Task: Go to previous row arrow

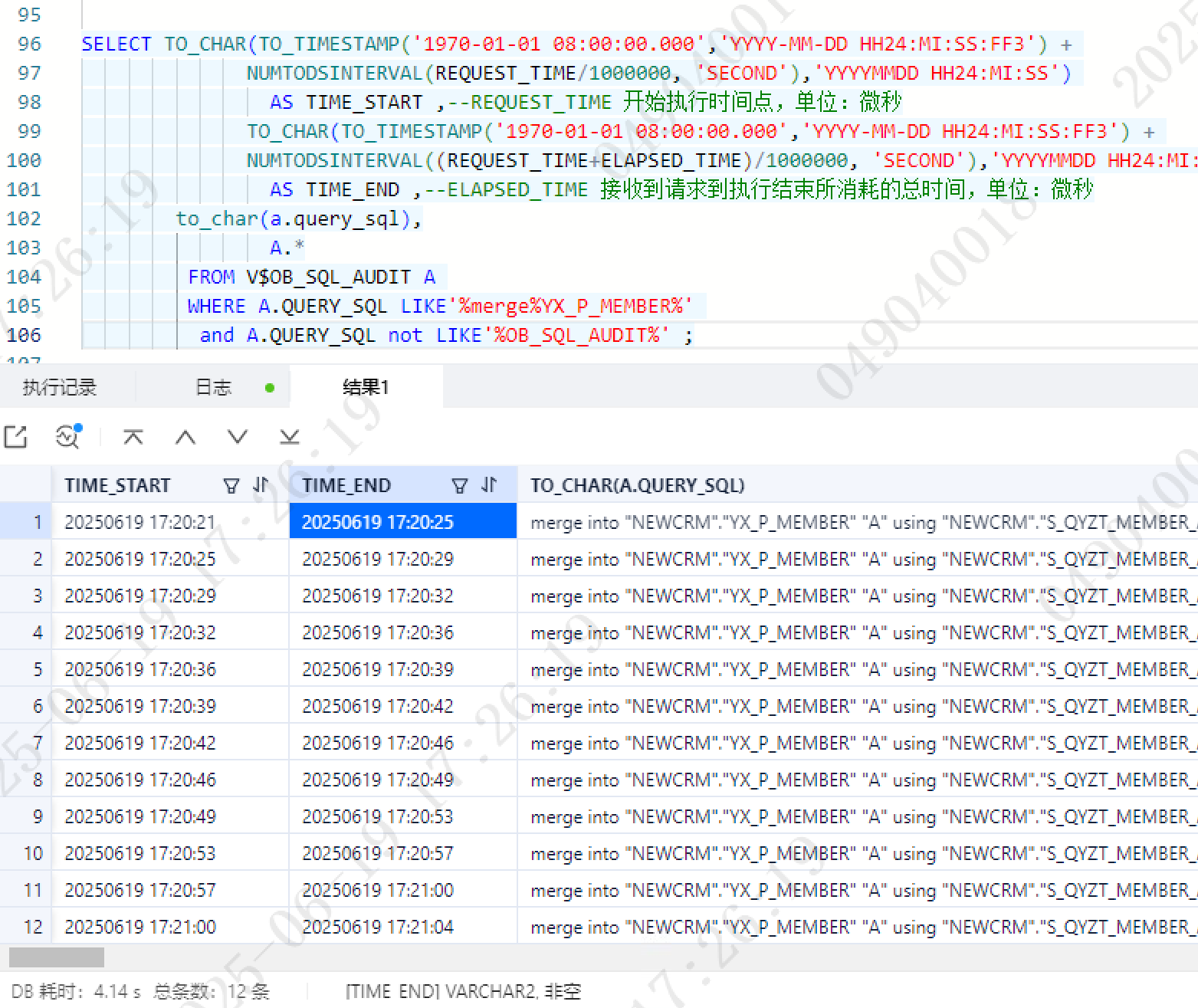Action: [x=185, y=437]
